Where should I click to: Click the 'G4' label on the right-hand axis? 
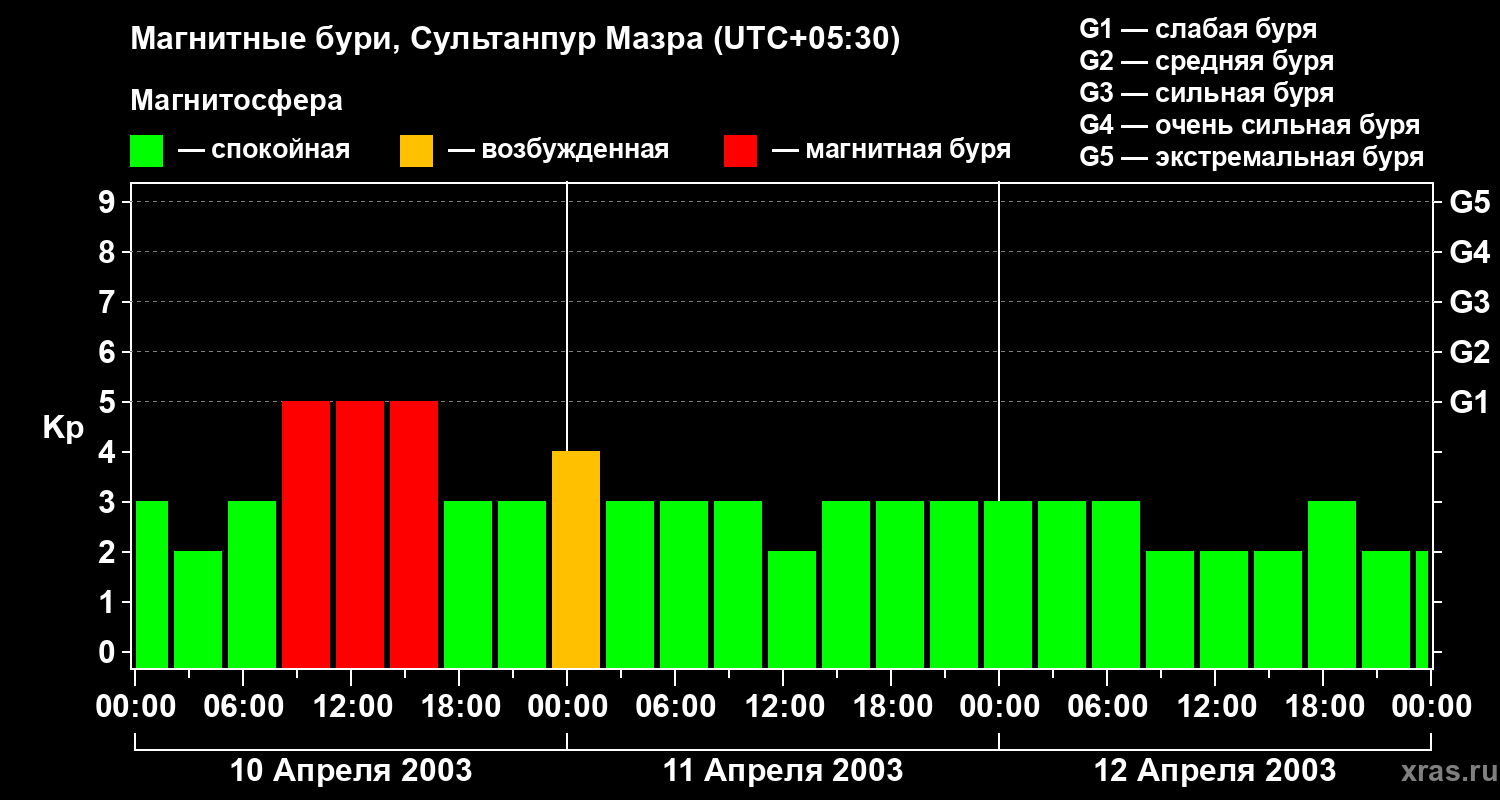pos(1470,252)
